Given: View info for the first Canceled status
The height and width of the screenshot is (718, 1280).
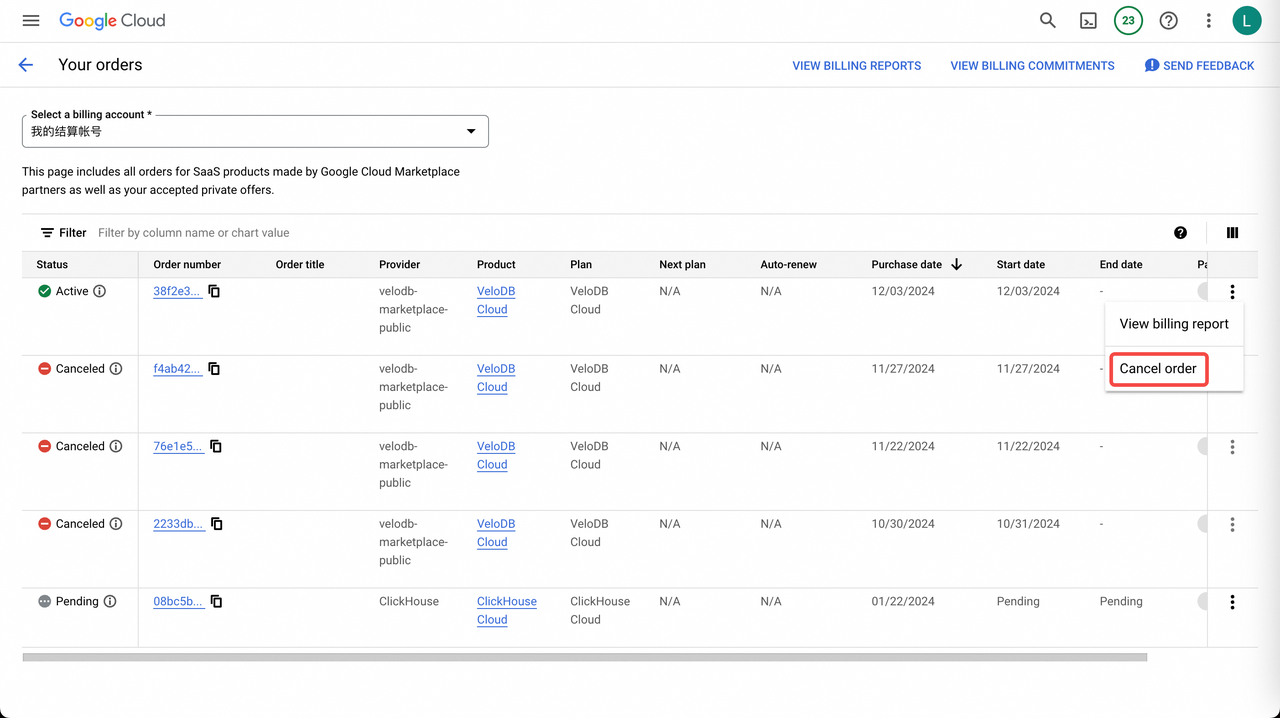Looking at the screenshot, I should pyautogui.click(x=117, y=368).
